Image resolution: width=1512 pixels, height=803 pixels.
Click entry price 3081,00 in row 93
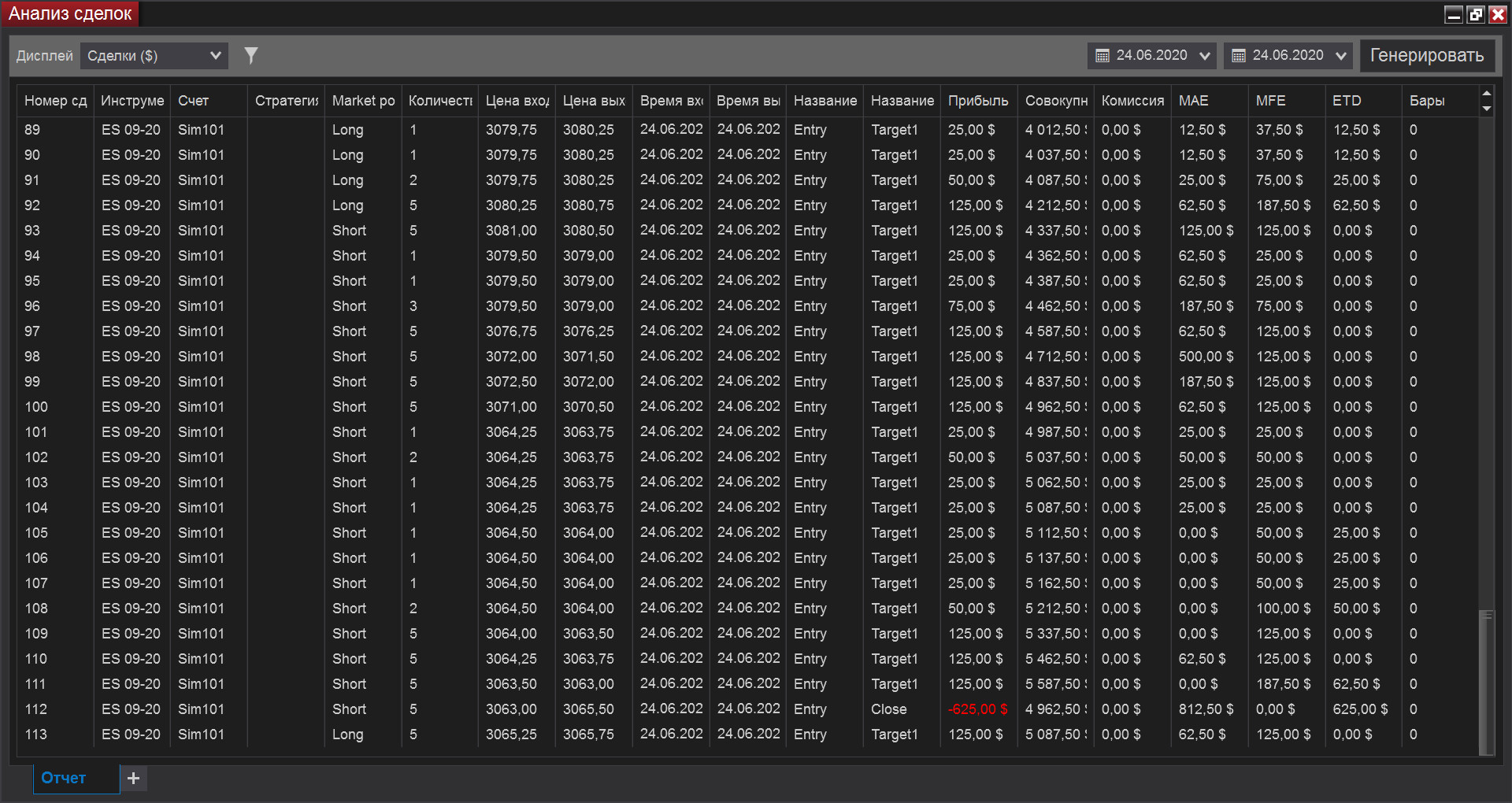pos(511,231)
